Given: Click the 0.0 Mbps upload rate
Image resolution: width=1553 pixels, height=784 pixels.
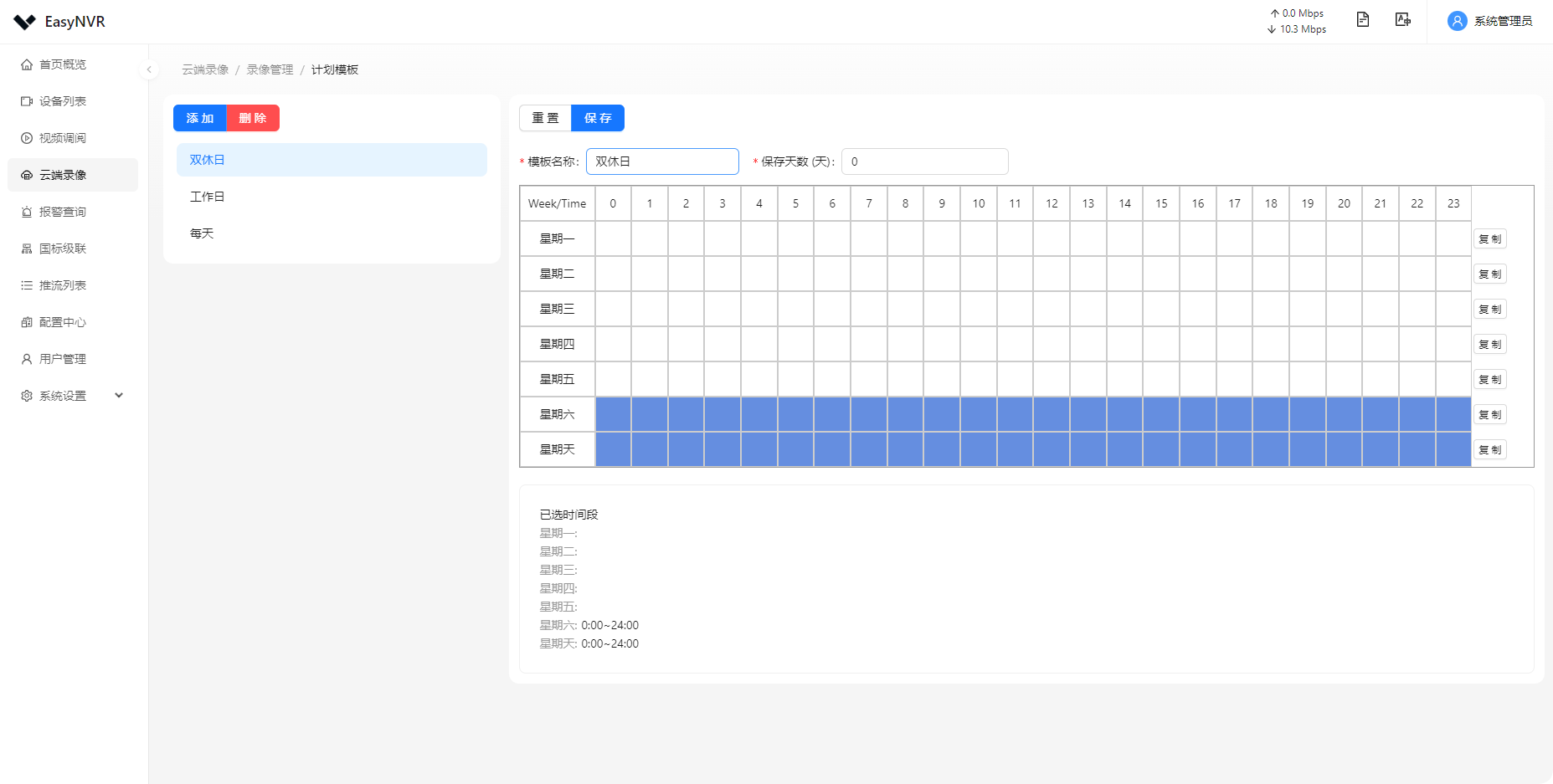Looking at the screenshot, I should pos(1297,13).
